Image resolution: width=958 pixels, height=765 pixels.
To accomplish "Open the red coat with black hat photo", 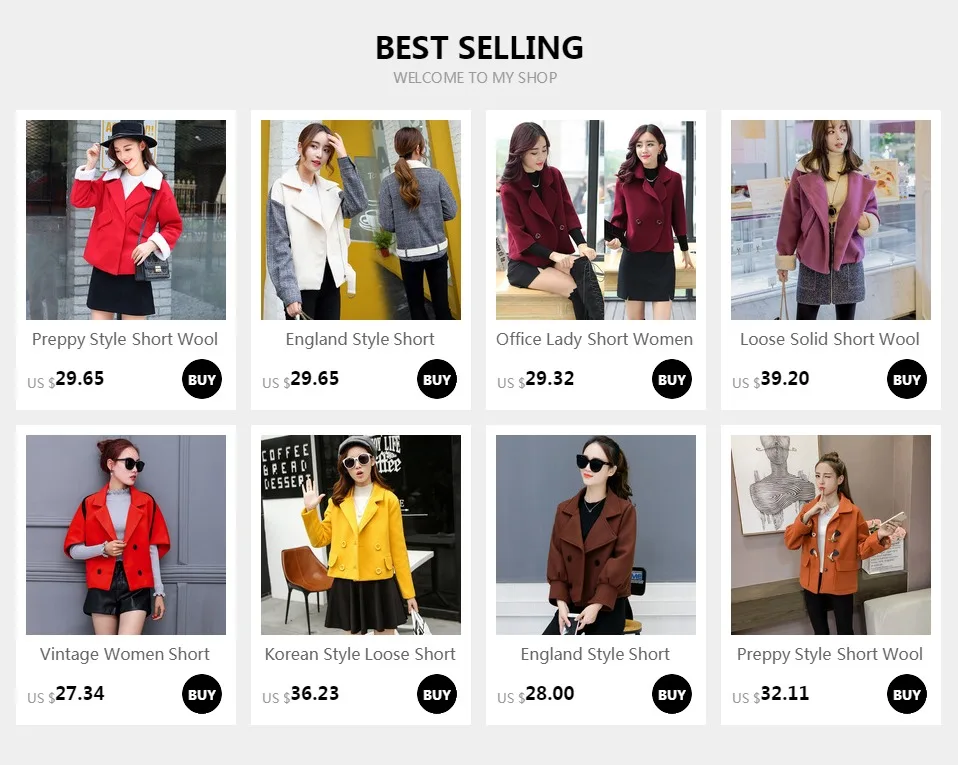I will coord(126,220).
